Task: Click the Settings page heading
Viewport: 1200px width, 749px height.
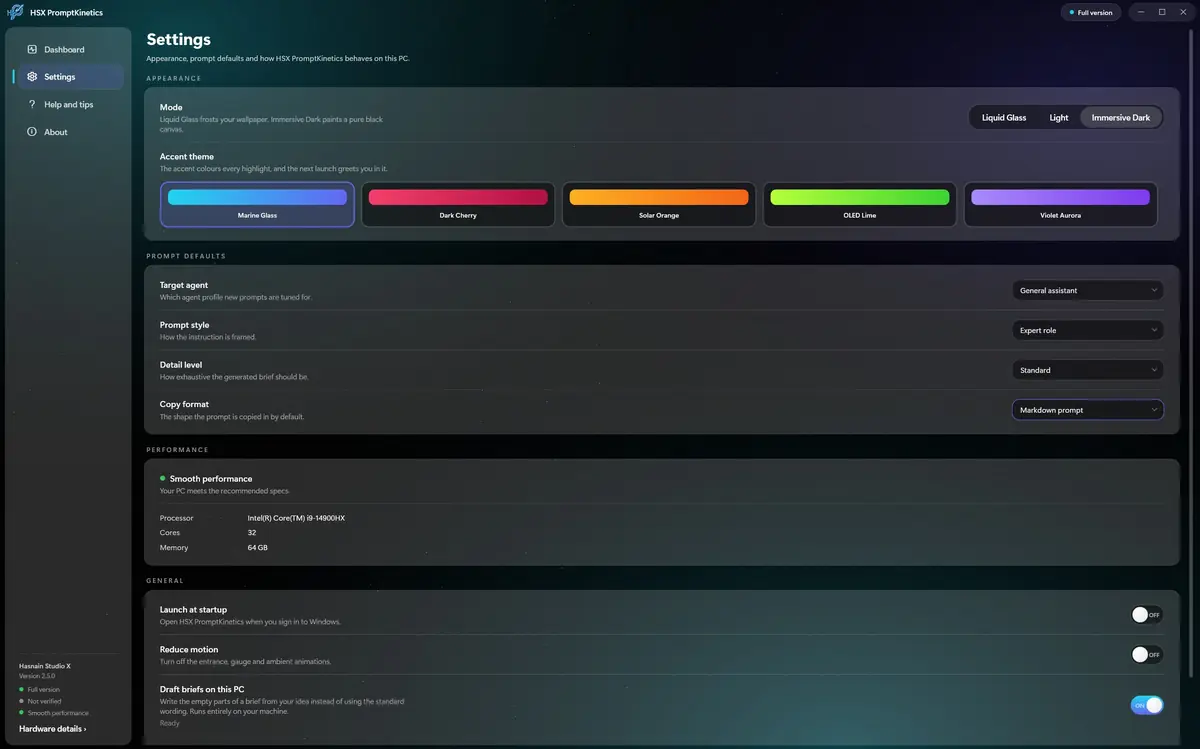Action: 179,40
